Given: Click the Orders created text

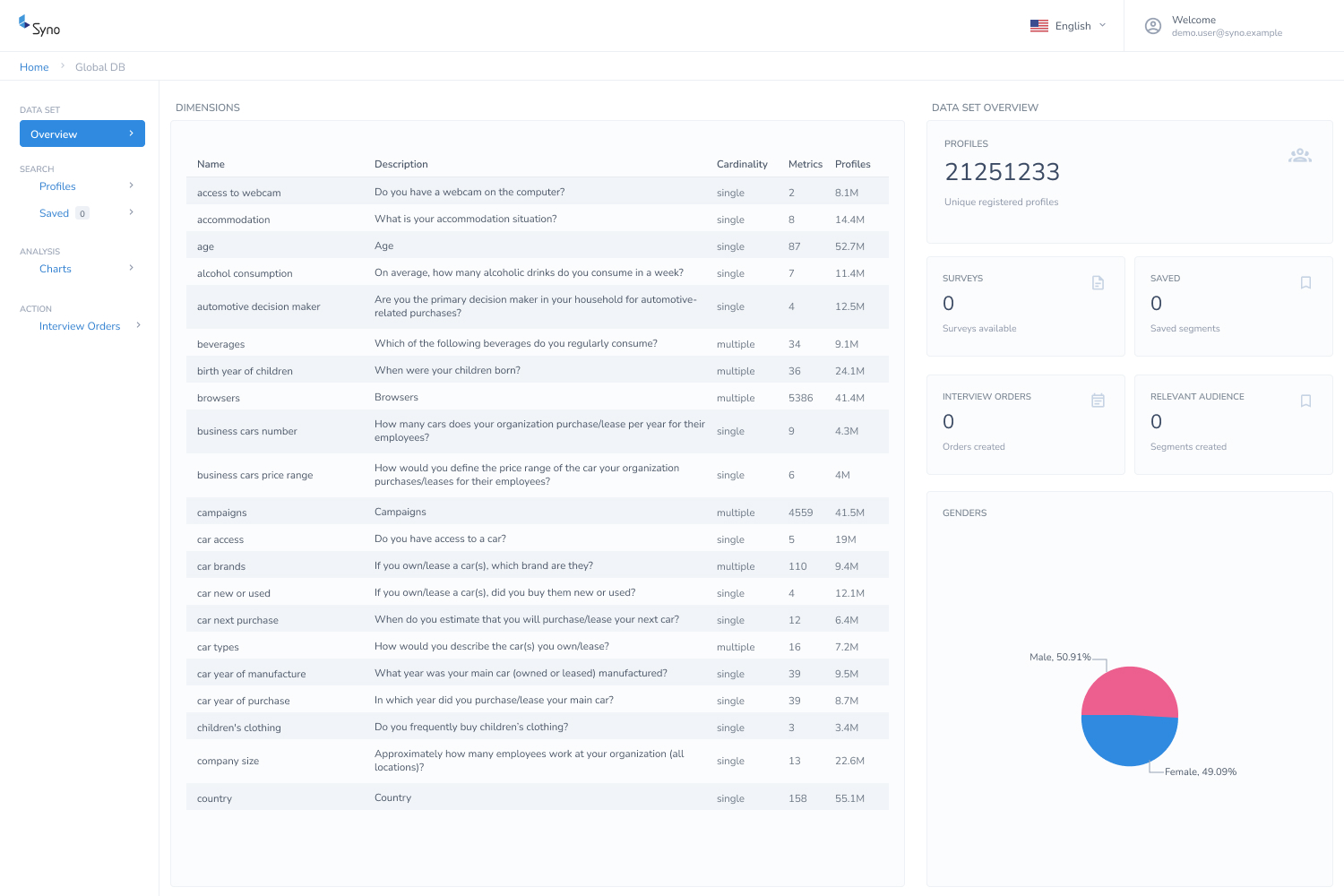Looking at the screenshot, I should point(974,447).
